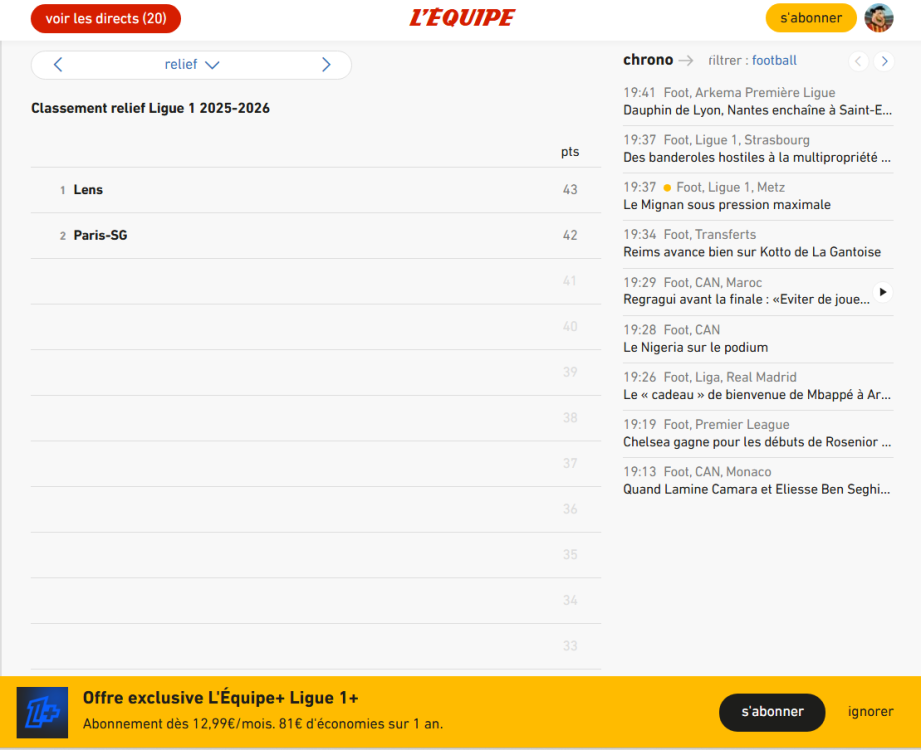The image size is (921, 750).
Task: Open the live events button
Action: coord(106,18)
